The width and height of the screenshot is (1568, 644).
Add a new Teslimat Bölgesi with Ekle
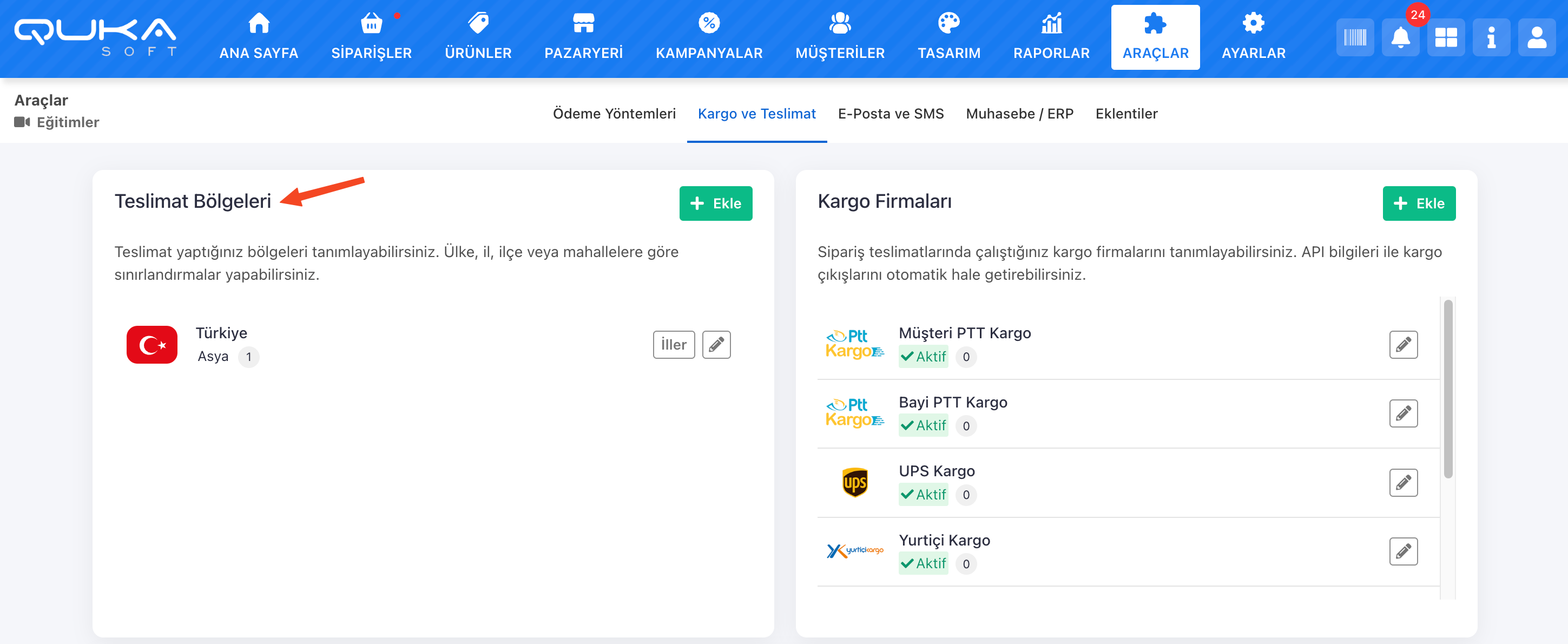tap(715, 203)
